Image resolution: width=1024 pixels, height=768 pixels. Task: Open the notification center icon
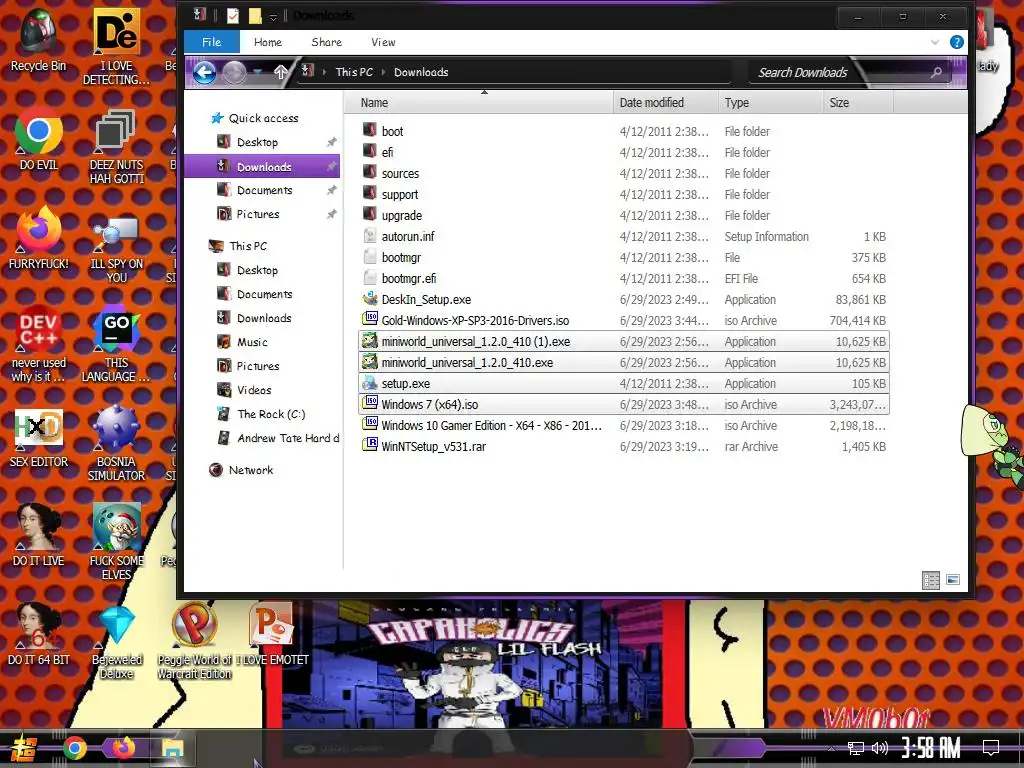[x=991, y=748]
